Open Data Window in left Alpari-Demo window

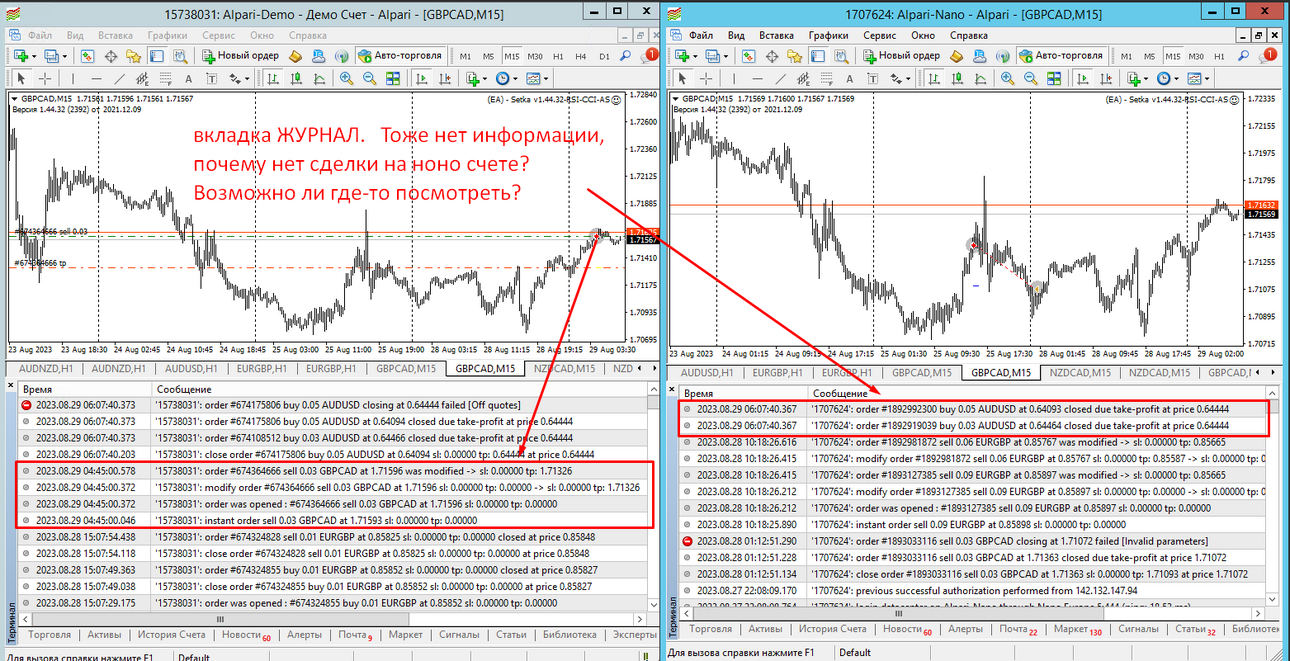click(x=110, y=55)
